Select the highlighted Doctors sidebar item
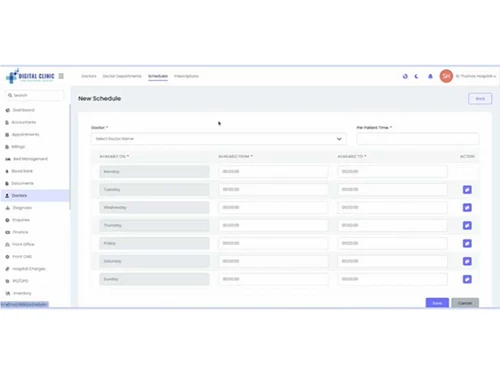Screen dimensions: 500x375 coord(35,196)
